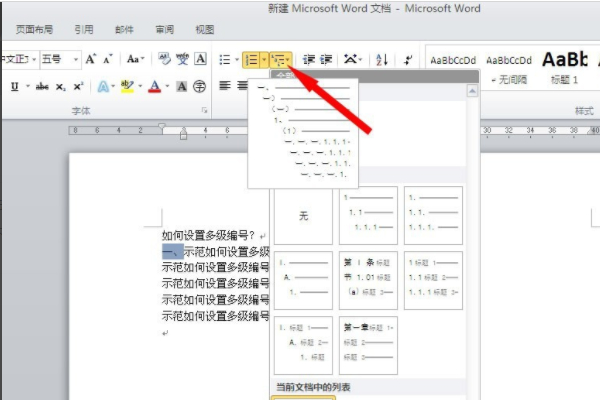
Task: Switch to the 页面布局 tab
Action: point(36,30)
